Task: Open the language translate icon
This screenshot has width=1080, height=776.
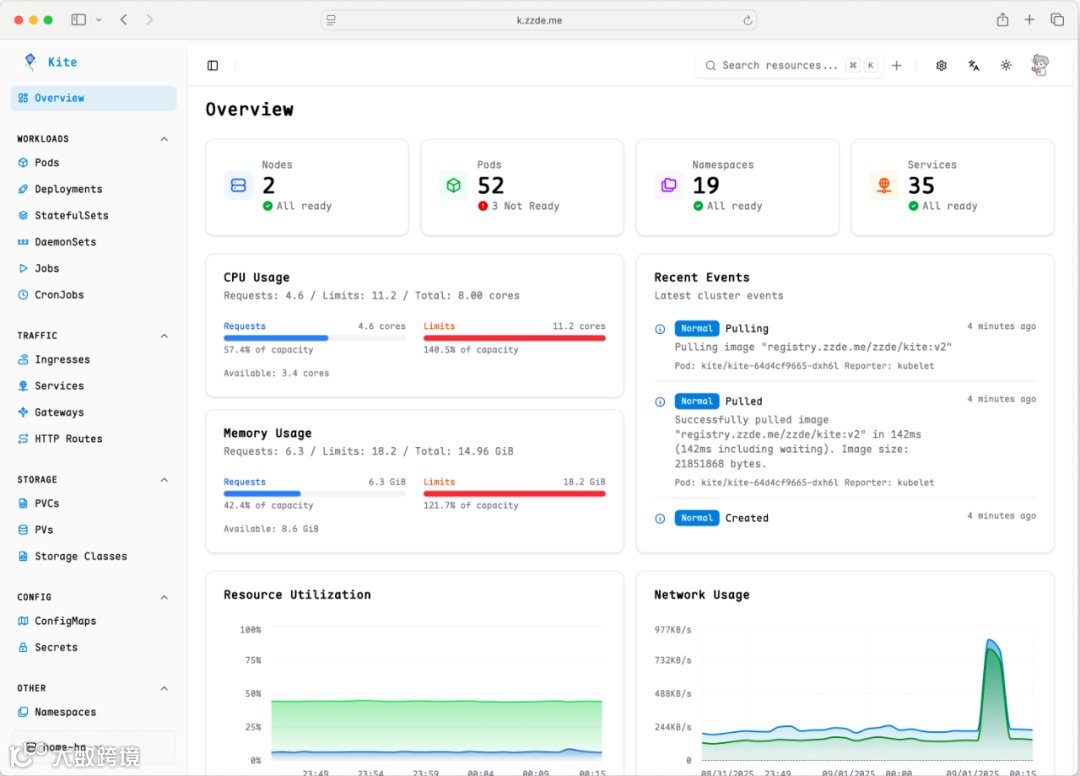Action: (x=973, y=65)
